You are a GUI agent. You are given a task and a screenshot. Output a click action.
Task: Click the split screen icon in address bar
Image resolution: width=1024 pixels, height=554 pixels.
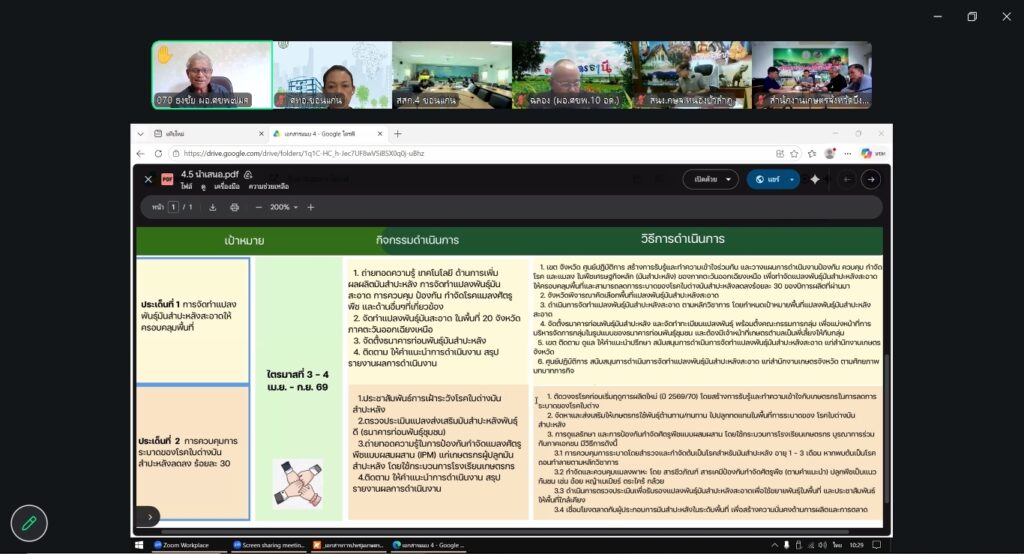(x=780, y=154)
